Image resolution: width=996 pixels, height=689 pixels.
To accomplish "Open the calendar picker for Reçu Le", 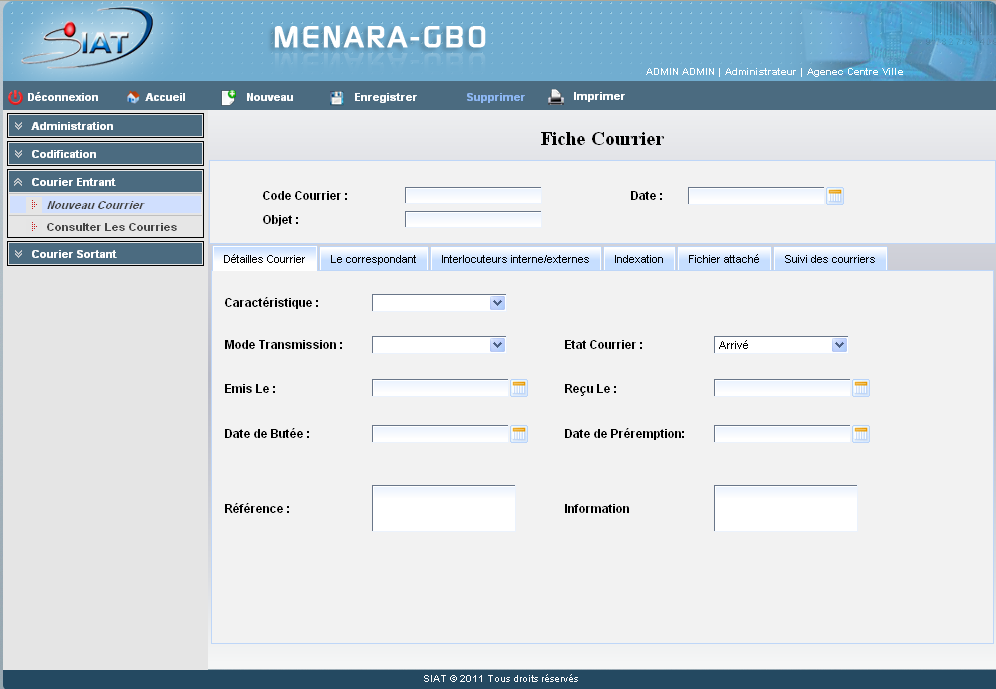I will [861, 388].
